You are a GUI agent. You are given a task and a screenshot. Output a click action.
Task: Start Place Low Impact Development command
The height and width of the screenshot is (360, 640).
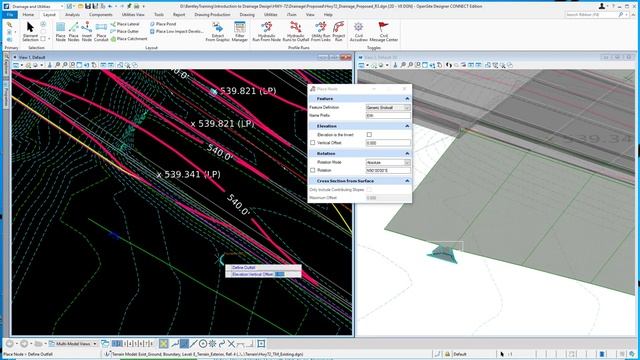[176, 31]
